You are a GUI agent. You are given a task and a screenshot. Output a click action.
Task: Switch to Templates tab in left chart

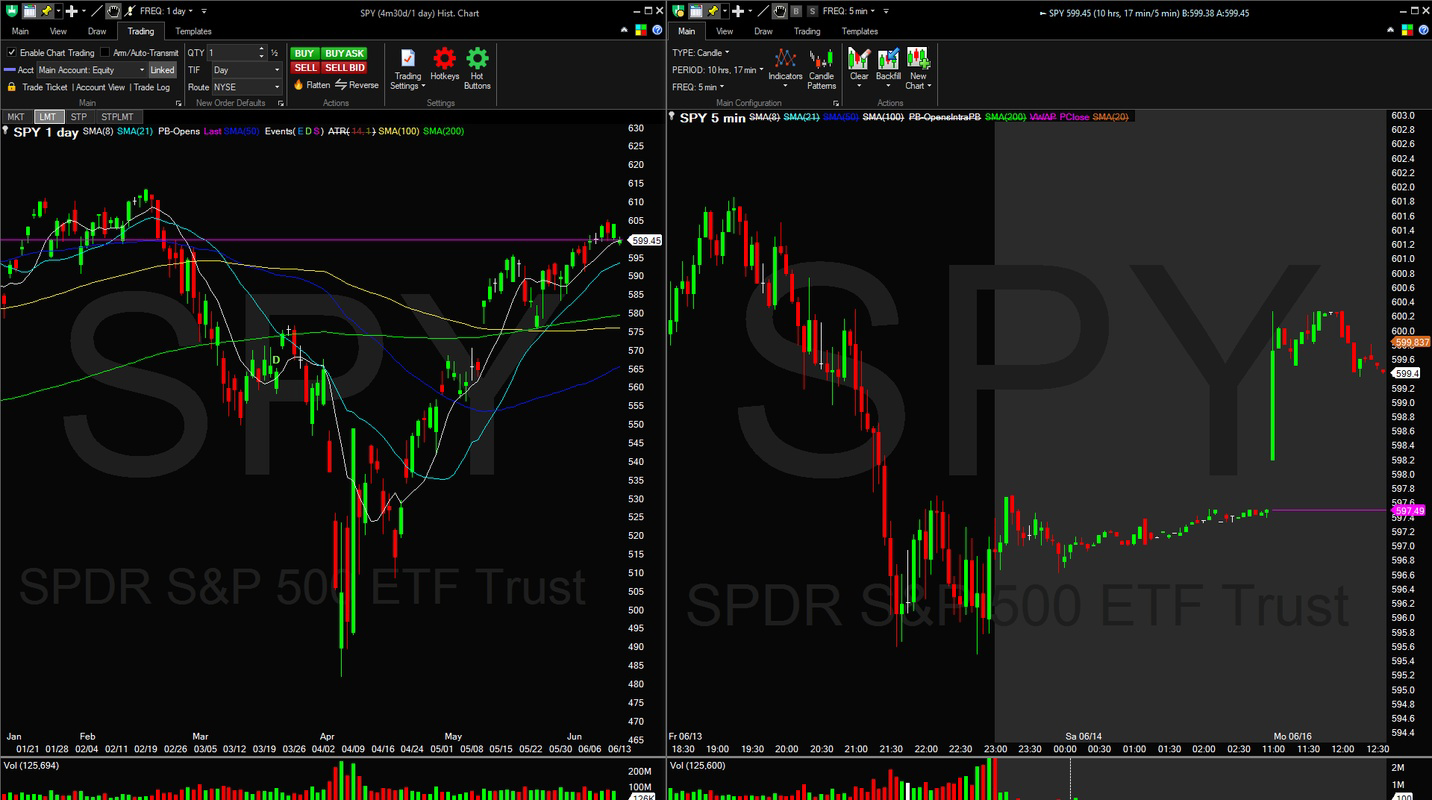(x=193, y=31)
